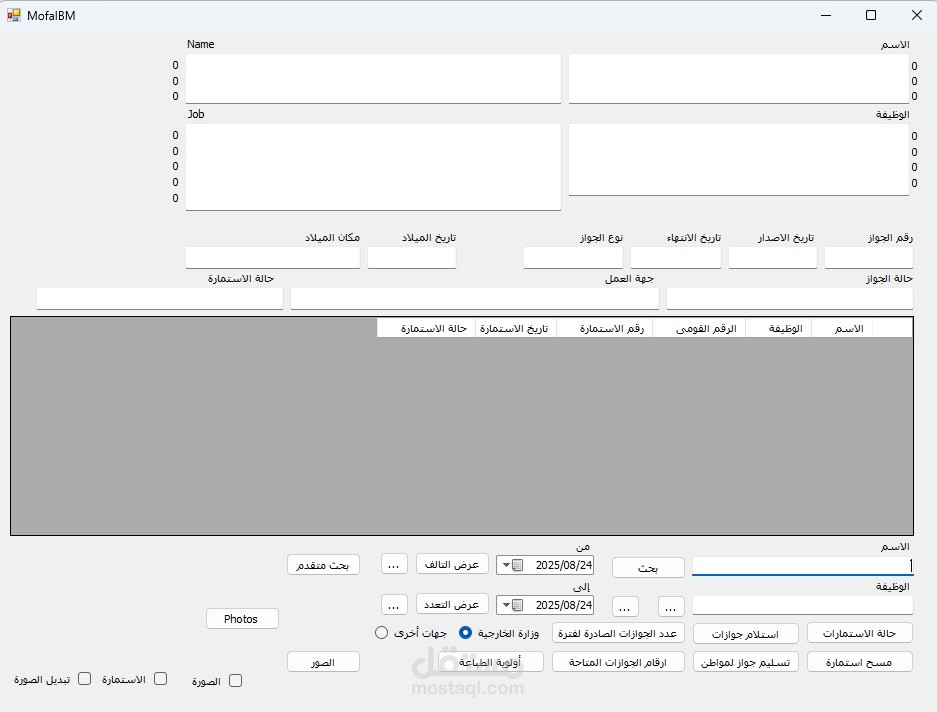The image size is (937, 712).
Task: Sort grid by رقم الاستمارة column header
Action: (605, 328)
